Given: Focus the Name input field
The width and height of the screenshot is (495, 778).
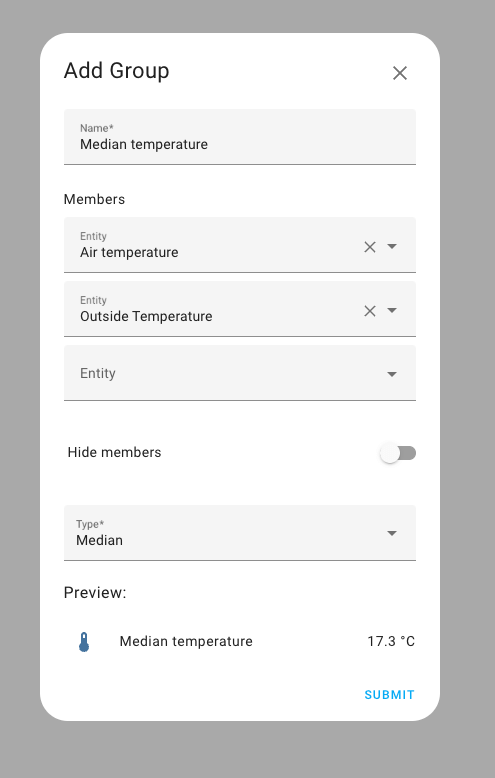Looking at the screenshot, I should point(240,137).
